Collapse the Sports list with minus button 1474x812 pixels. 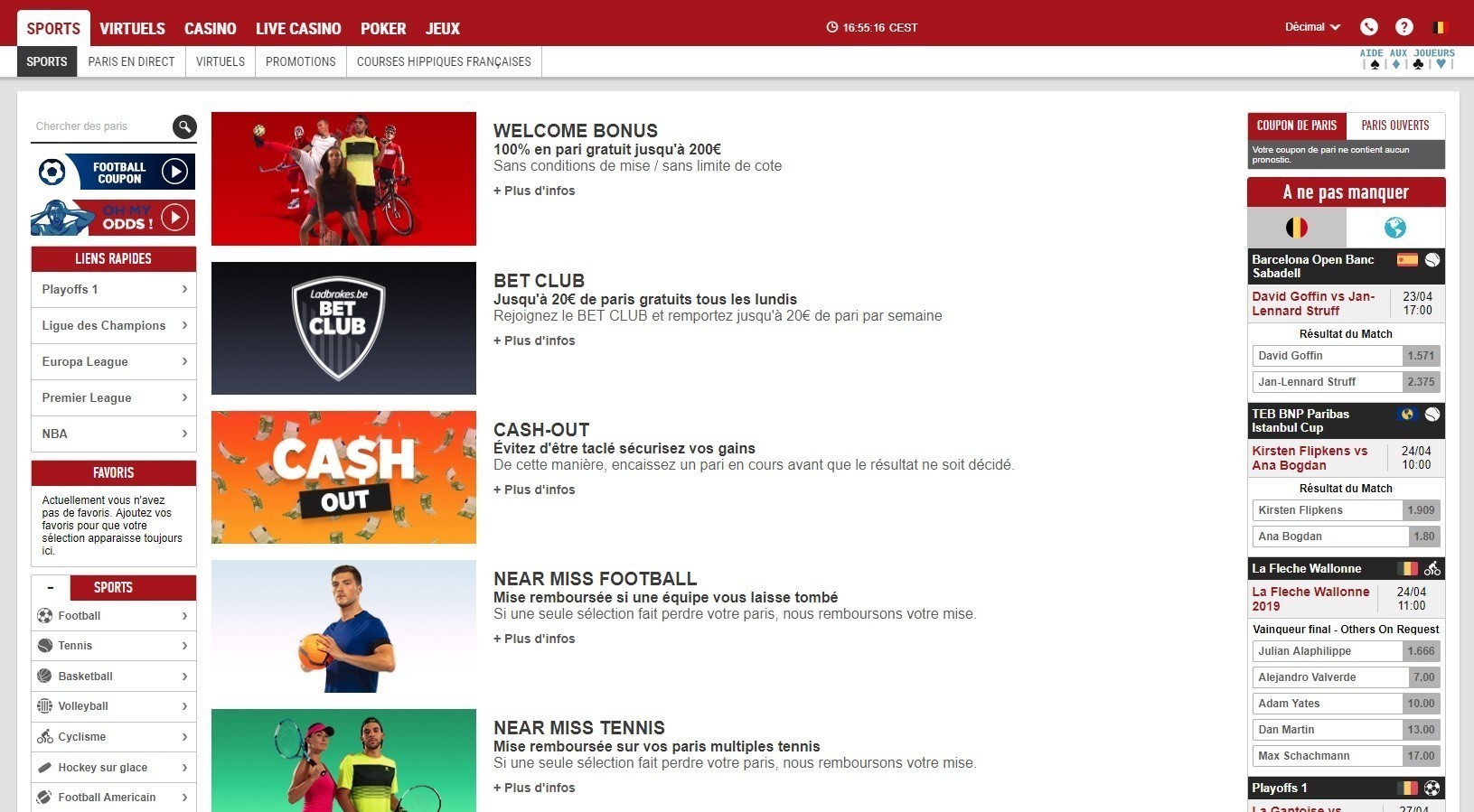pos(51,588)
